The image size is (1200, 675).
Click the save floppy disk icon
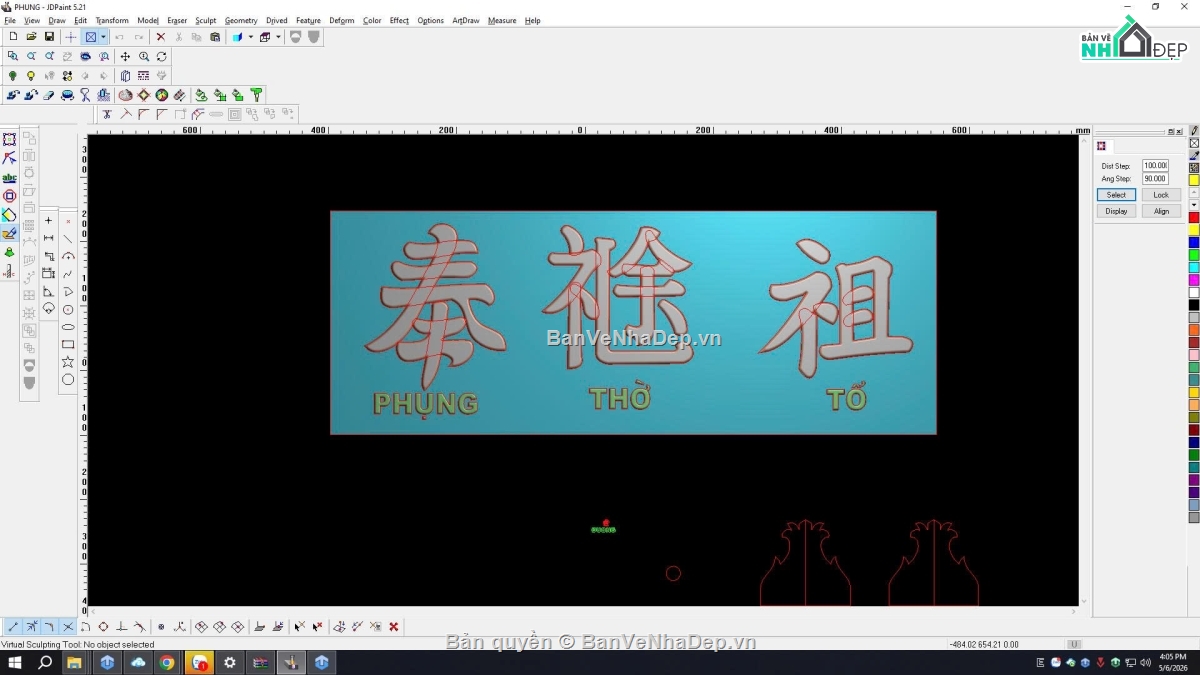(x=49, y=37)
